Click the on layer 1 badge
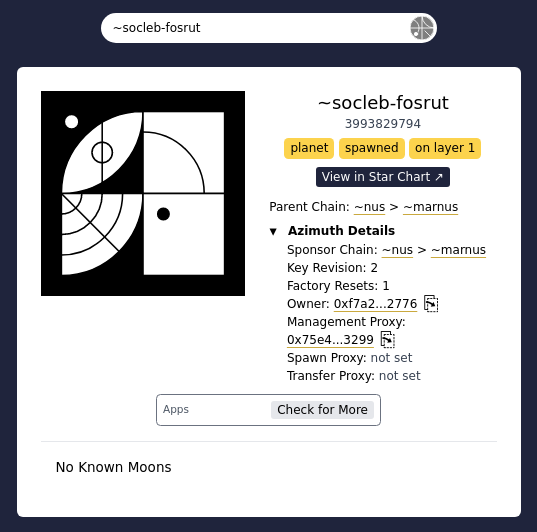Image resolution: width=537 pixels, height=532 pixels. click(x=445, y=148)
